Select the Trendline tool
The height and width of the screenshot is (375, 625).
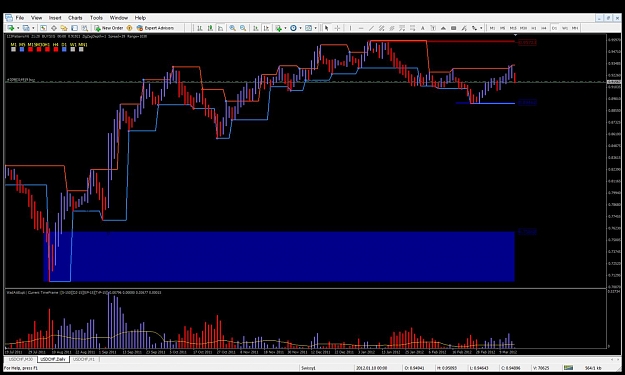pos(371,28)
